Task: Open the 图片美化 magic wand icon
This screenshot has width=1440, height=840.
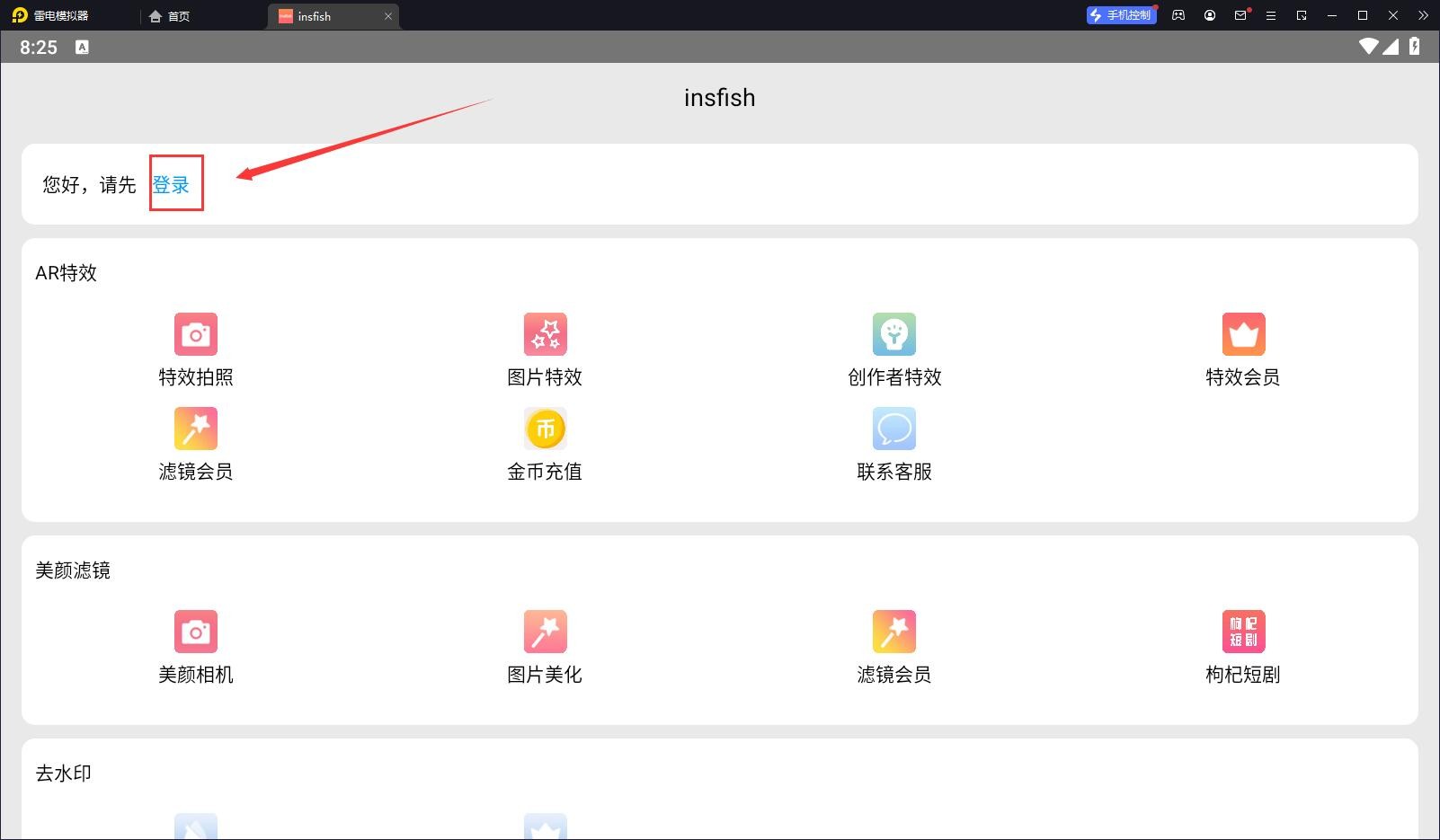Action: [545, 632]
